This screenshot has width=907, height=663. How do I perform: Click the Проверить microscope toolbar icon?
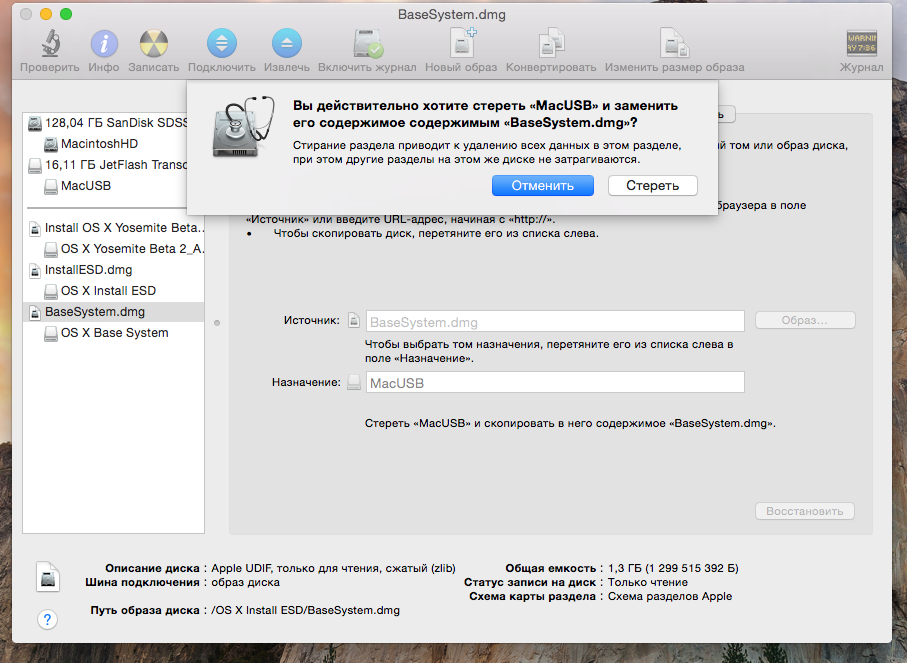pos(49,45)
